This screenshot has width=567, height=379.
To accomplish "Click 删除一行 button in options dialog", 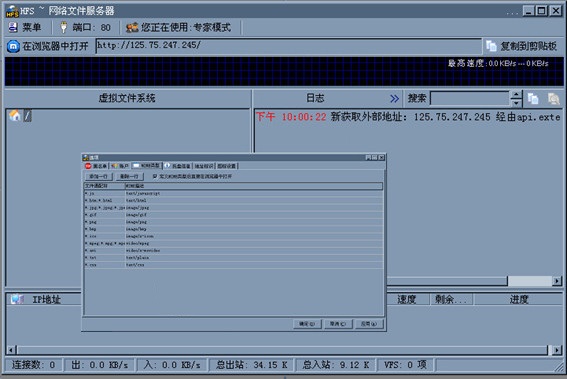I will [x=129, y=176].
